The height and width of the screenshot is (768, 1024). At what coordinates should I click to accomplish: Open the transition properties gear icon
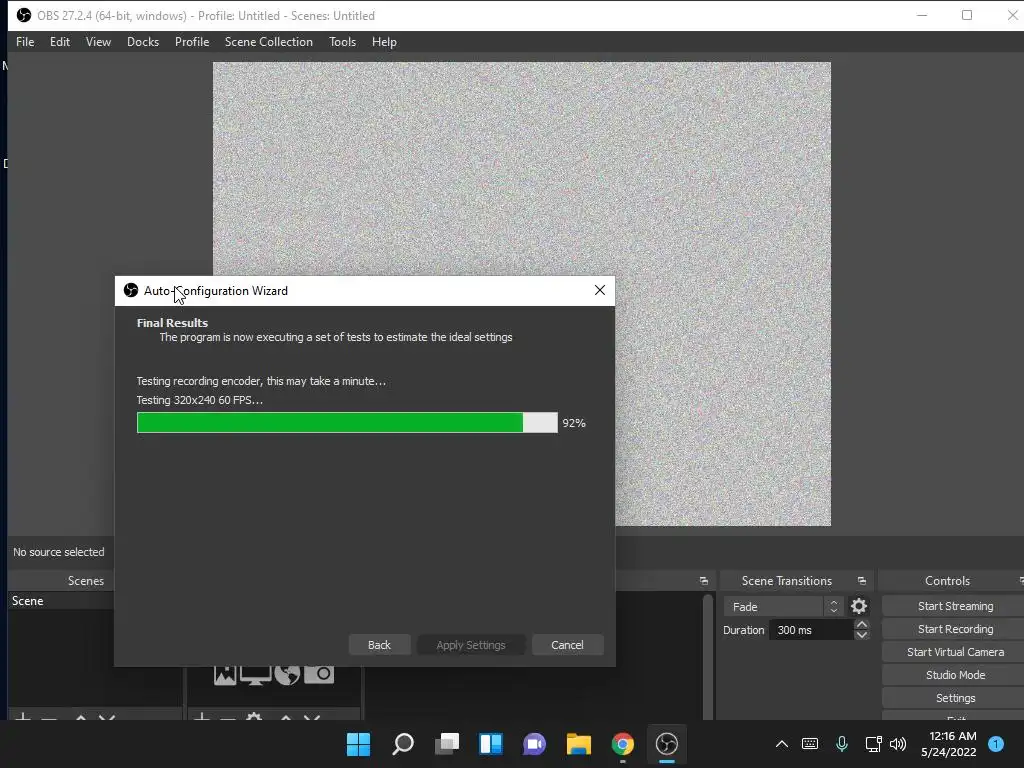pos(859,607)
